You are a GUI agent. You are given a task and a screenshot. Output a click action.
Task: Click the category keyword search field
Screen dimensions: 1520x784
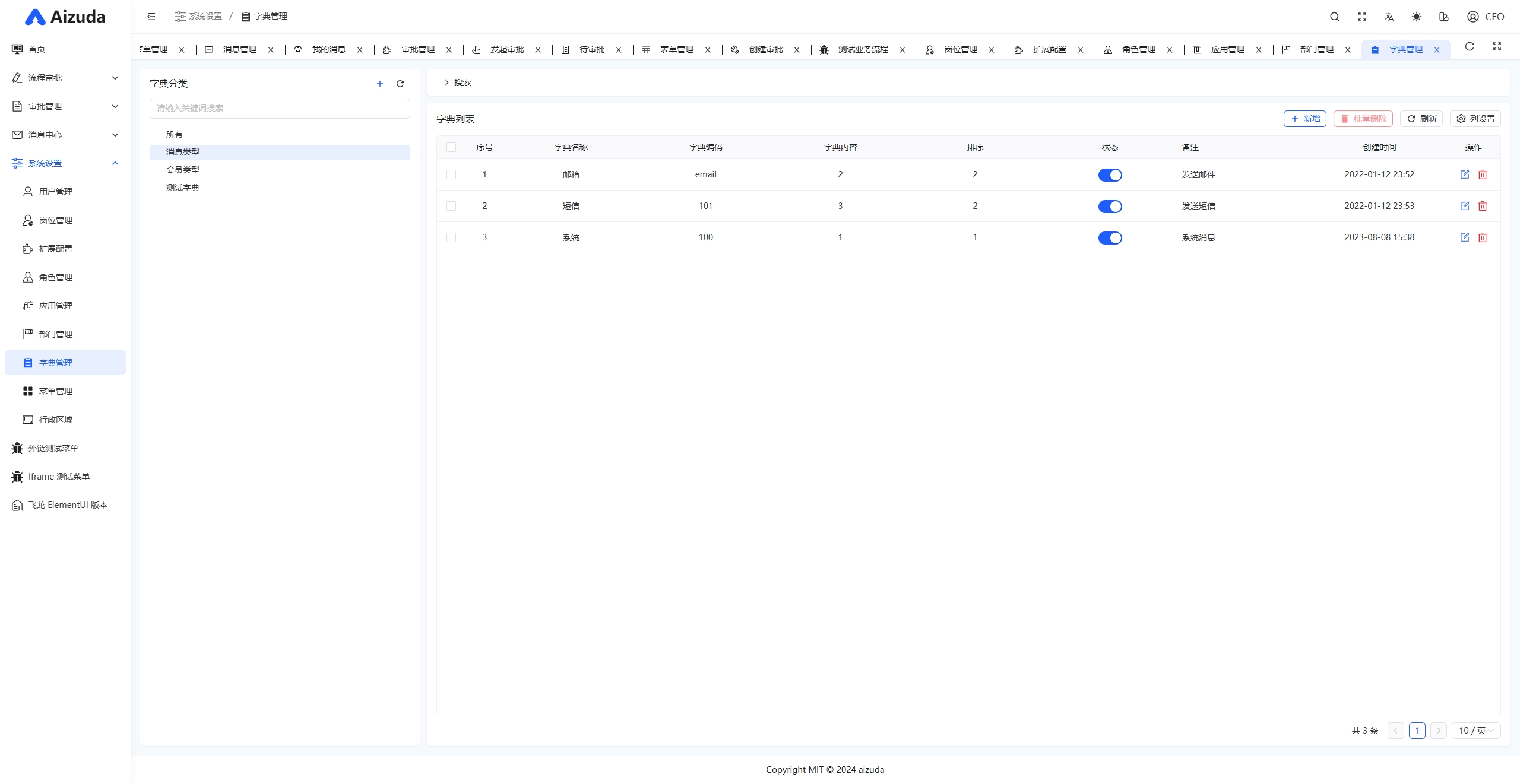[x=280, y=108]
